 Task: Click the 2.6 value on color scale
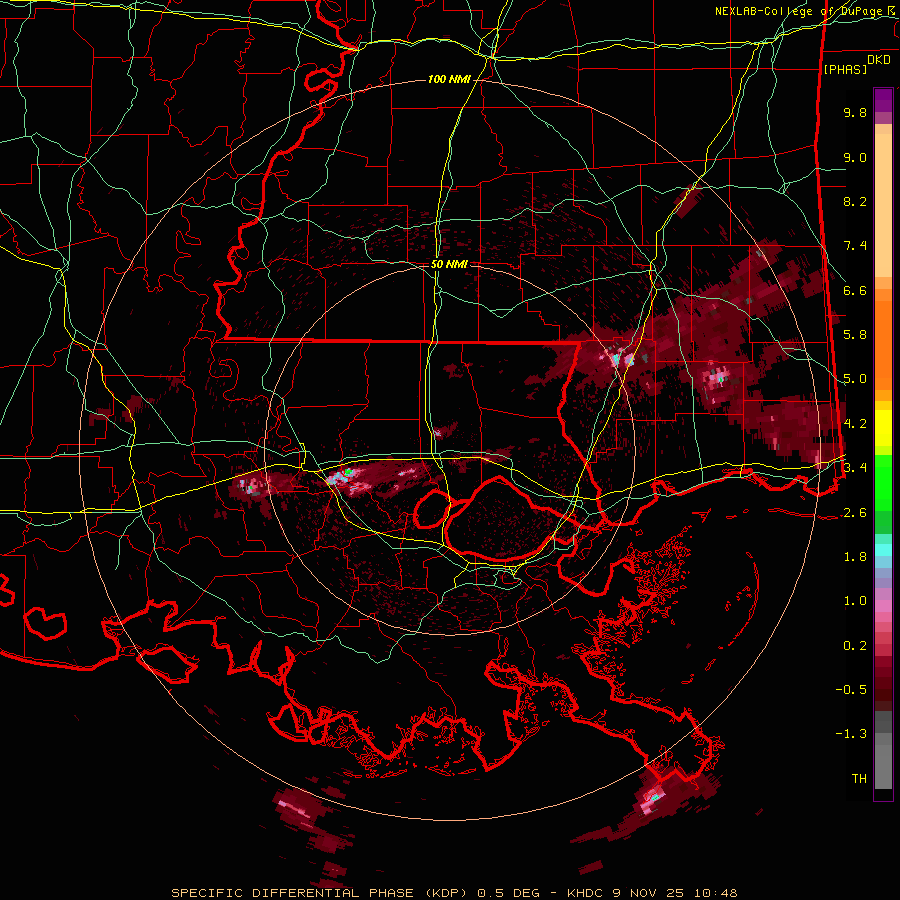point(855,513)
